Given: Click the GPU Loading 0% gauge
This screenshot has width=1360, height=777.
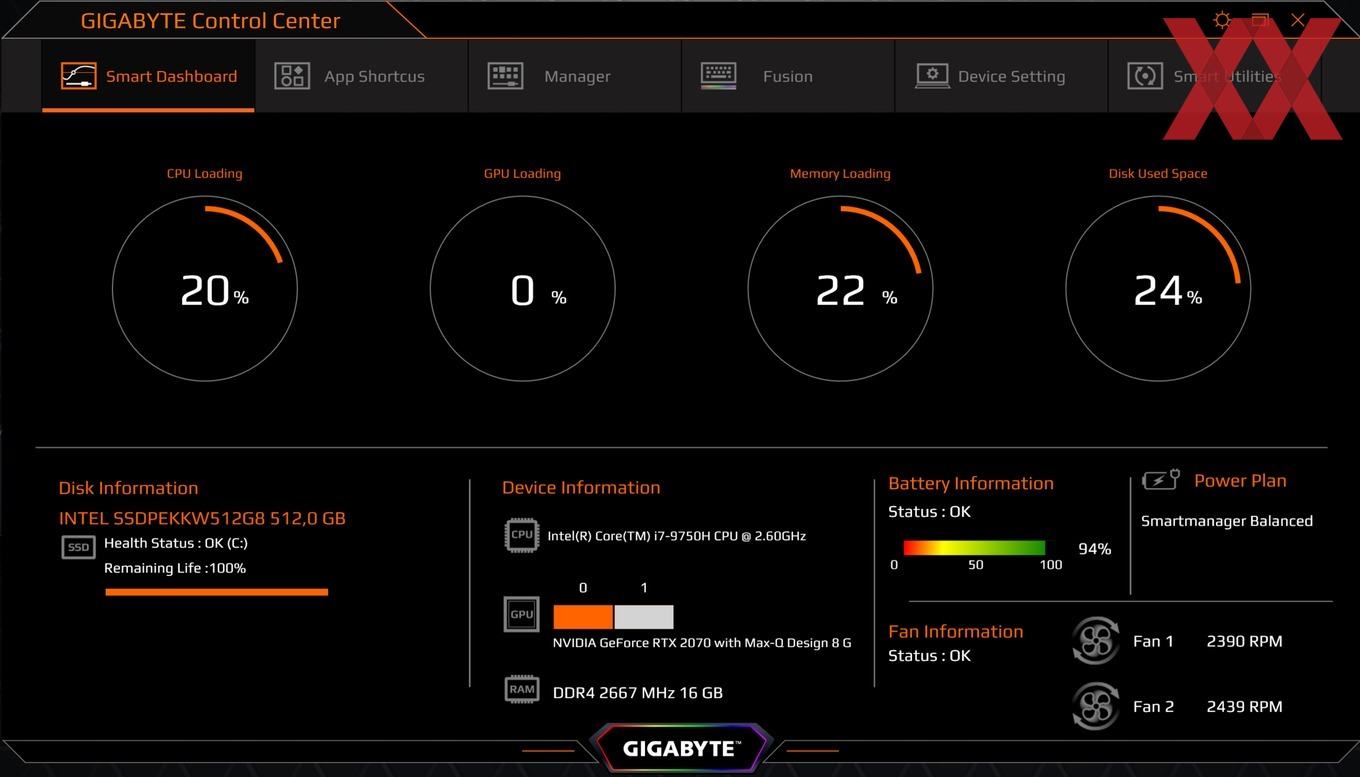Looking at the screenshot, I should tap(523, 289).
